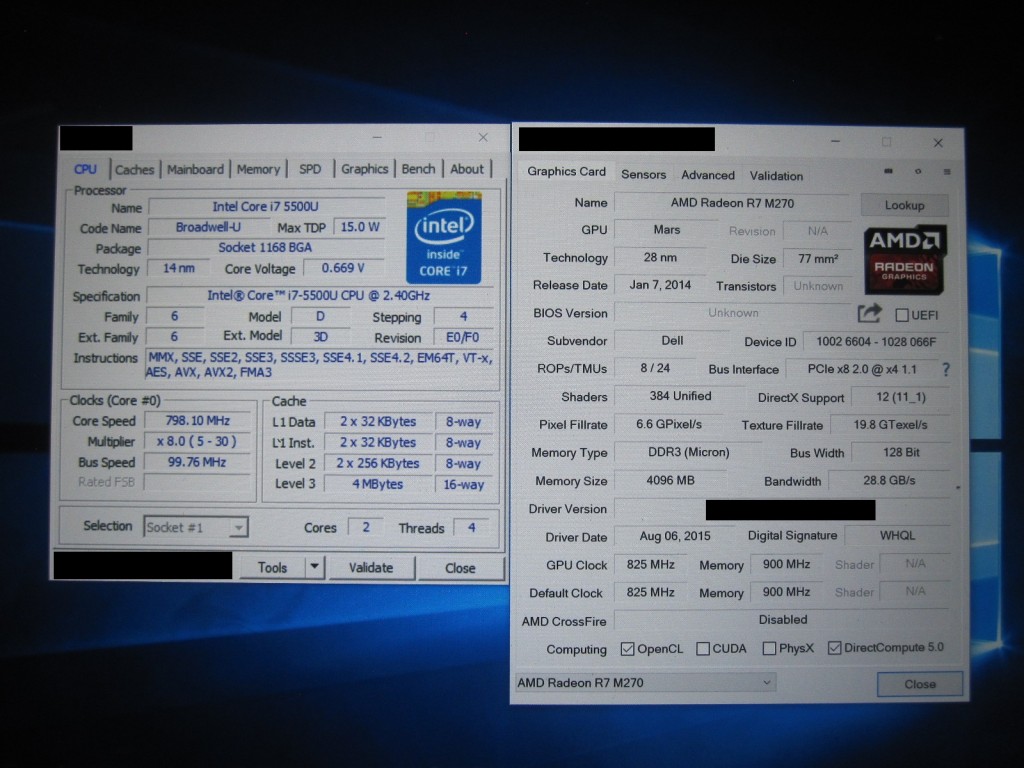Screen dimensions: 1024x768
Task: Click the Shaders value '384 Unified'
Action: (680, 396)
